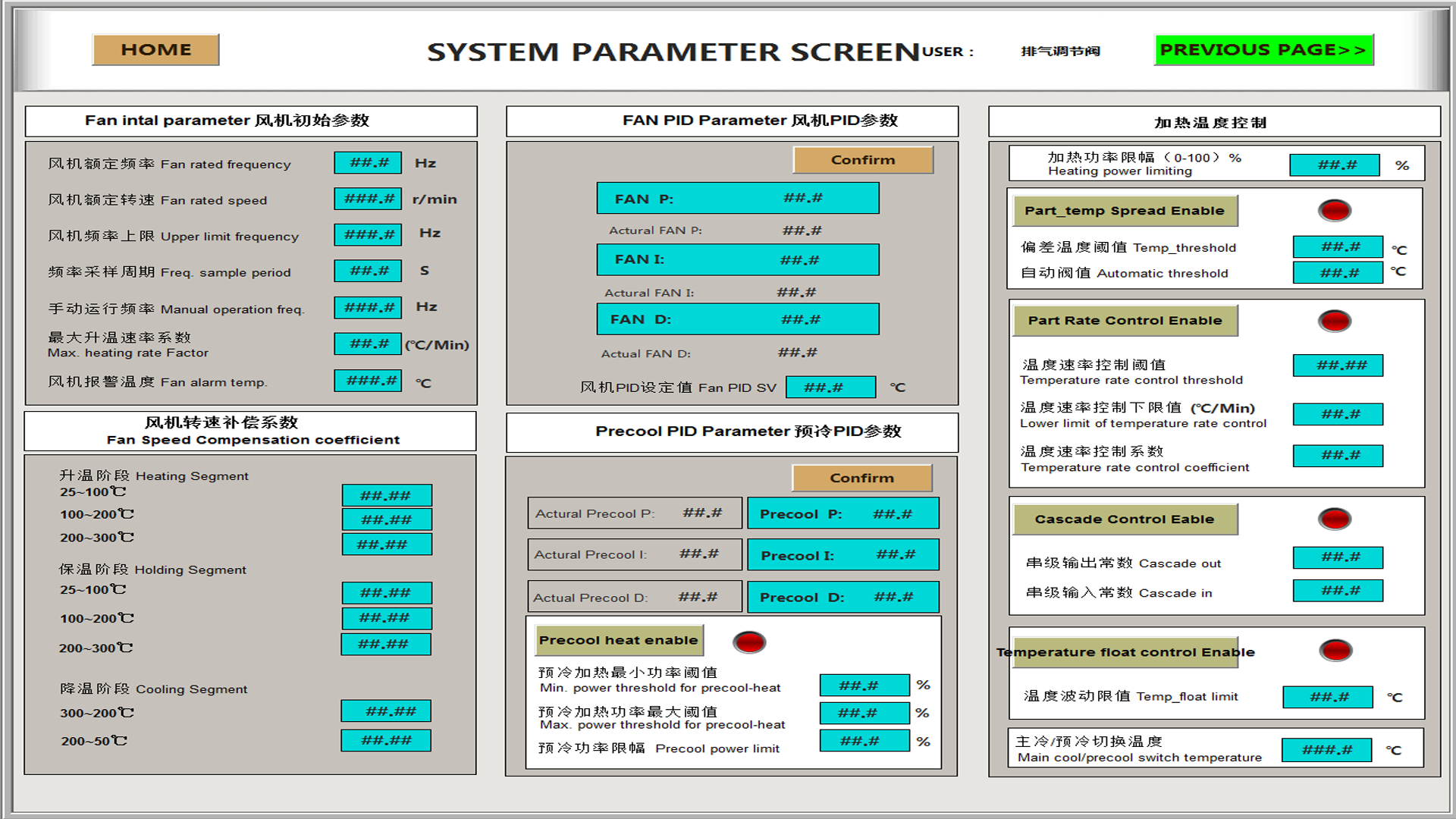The height and width of the screenshot is (819, 1456).
Task: Toggle Precool heat enable red indicator
Action: tap(748, 642)
